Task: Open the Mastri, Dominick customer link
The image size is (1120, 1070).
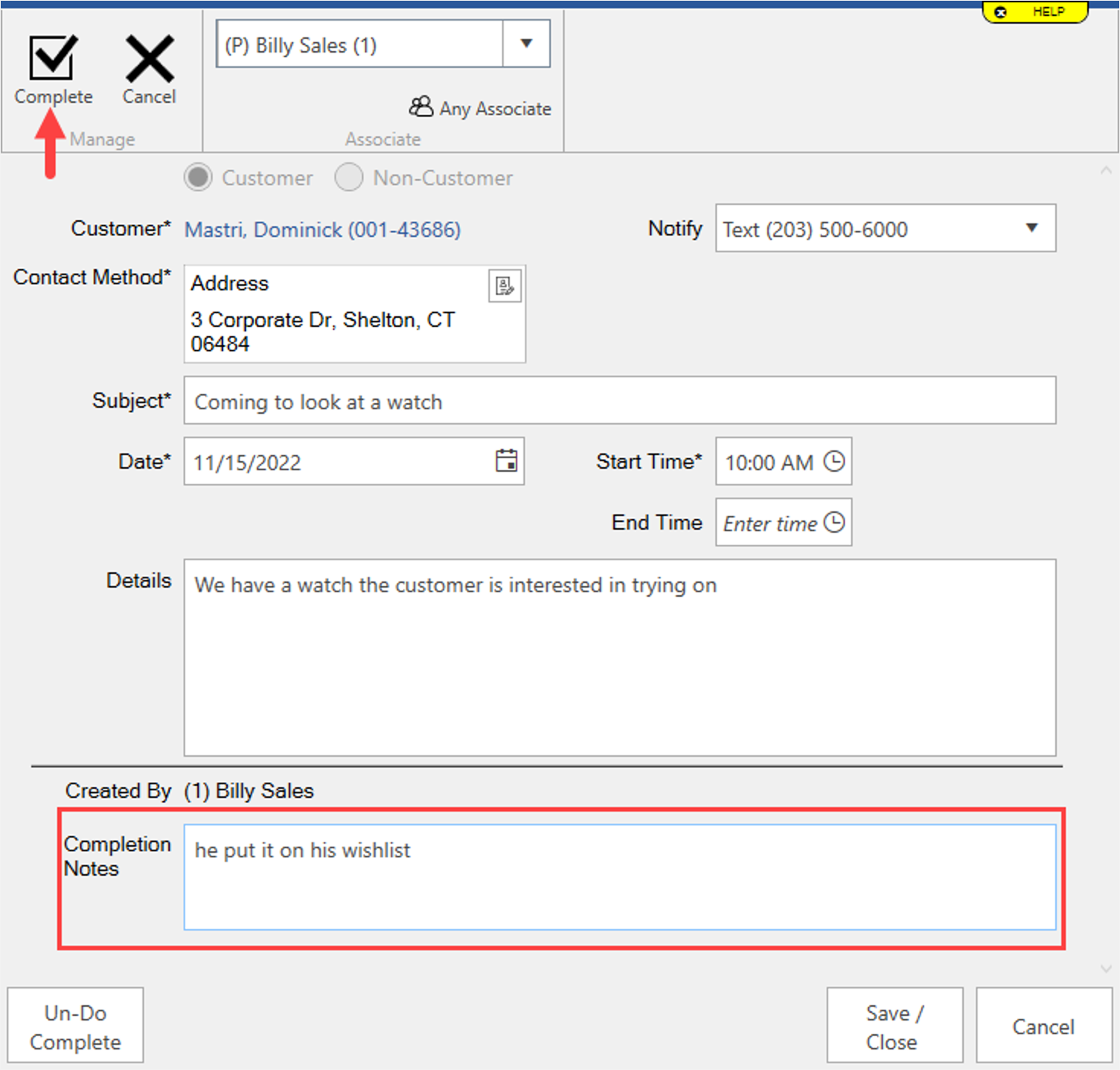Action: [322, 229]
